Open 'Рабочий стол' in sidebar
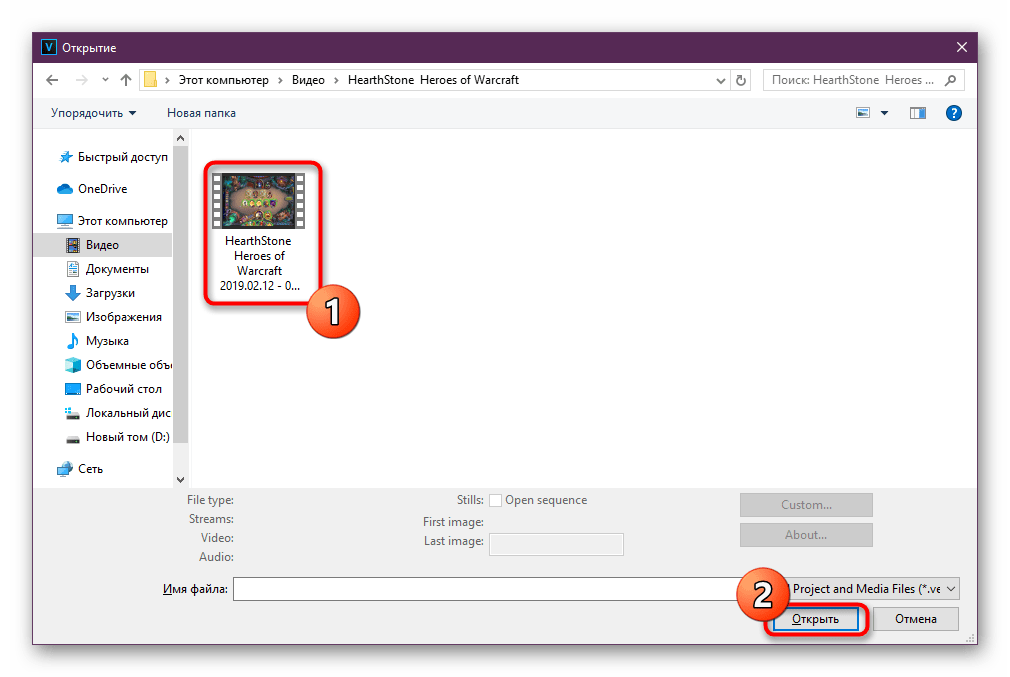Image resolution: width=1010 pixels, height=677 pixels. [x=113, y=388]
